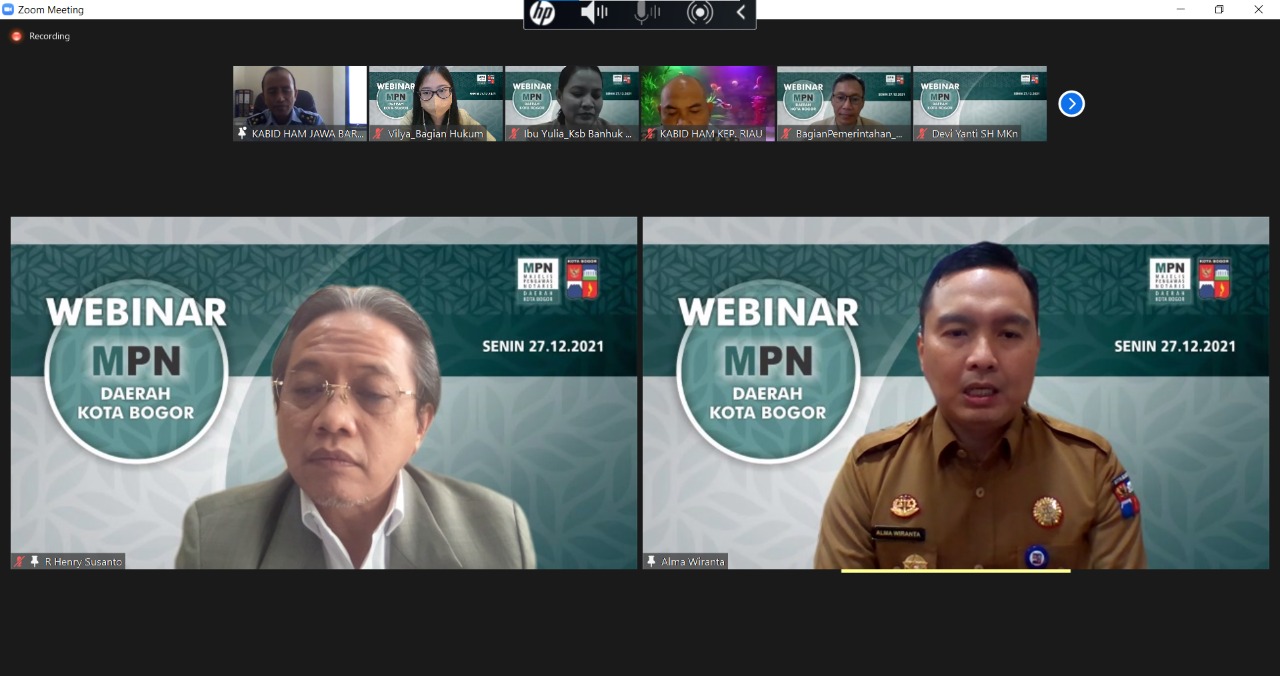Click the R Henry Susanto name label
Viewport: 1280px width, 676px height.
click(x=83, y=562)
